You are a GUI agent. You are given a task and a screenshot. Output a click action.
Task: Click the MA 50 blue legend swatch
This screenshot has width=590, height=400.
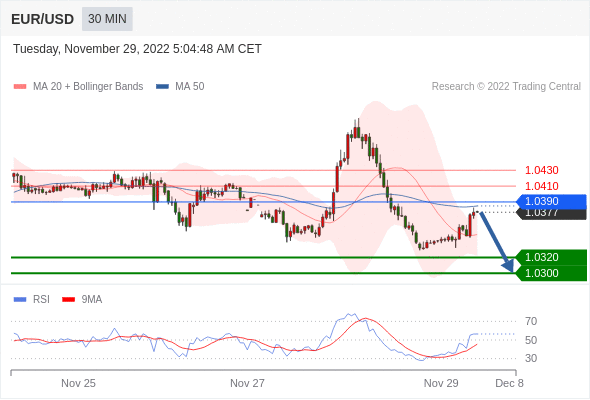(x=162, y=87)
